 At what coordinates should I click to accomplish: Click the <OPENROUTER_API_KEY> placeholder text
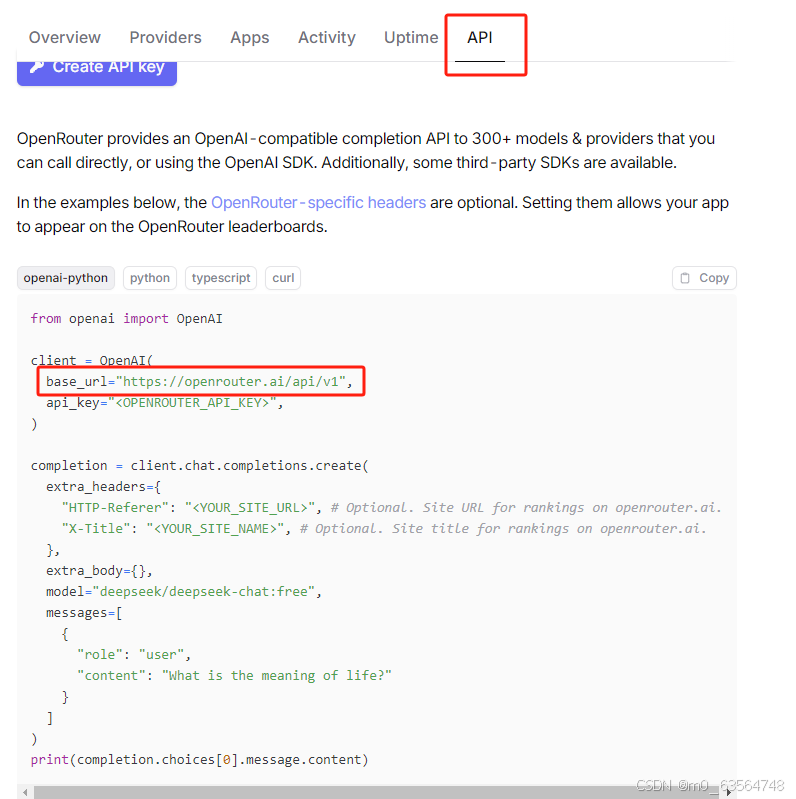point(192,403)
